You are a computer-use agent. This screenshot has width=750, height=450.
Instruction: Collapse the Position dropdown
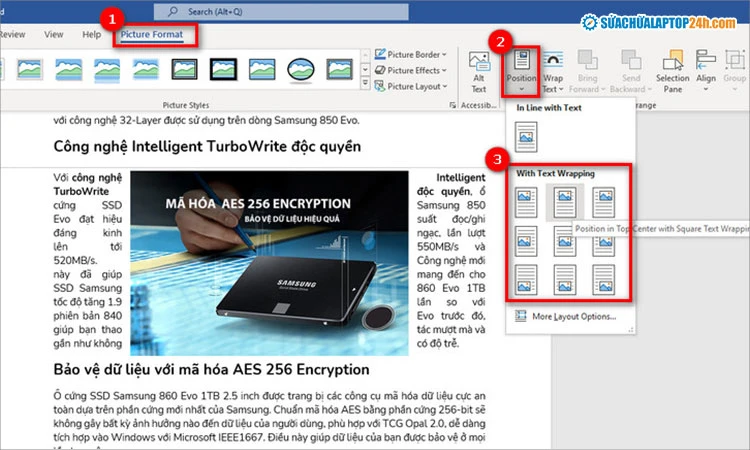tap(521, 70)
